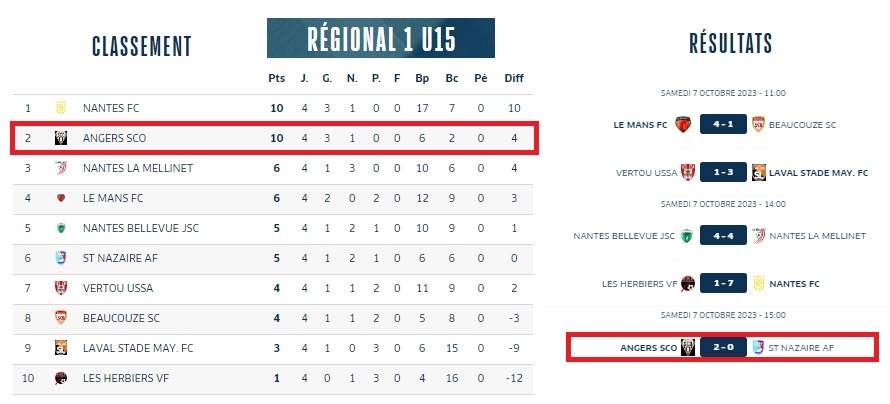Click the Nantes FC team name in standings
The height and width of the screenshot is (404, 890).
point(112,108)
